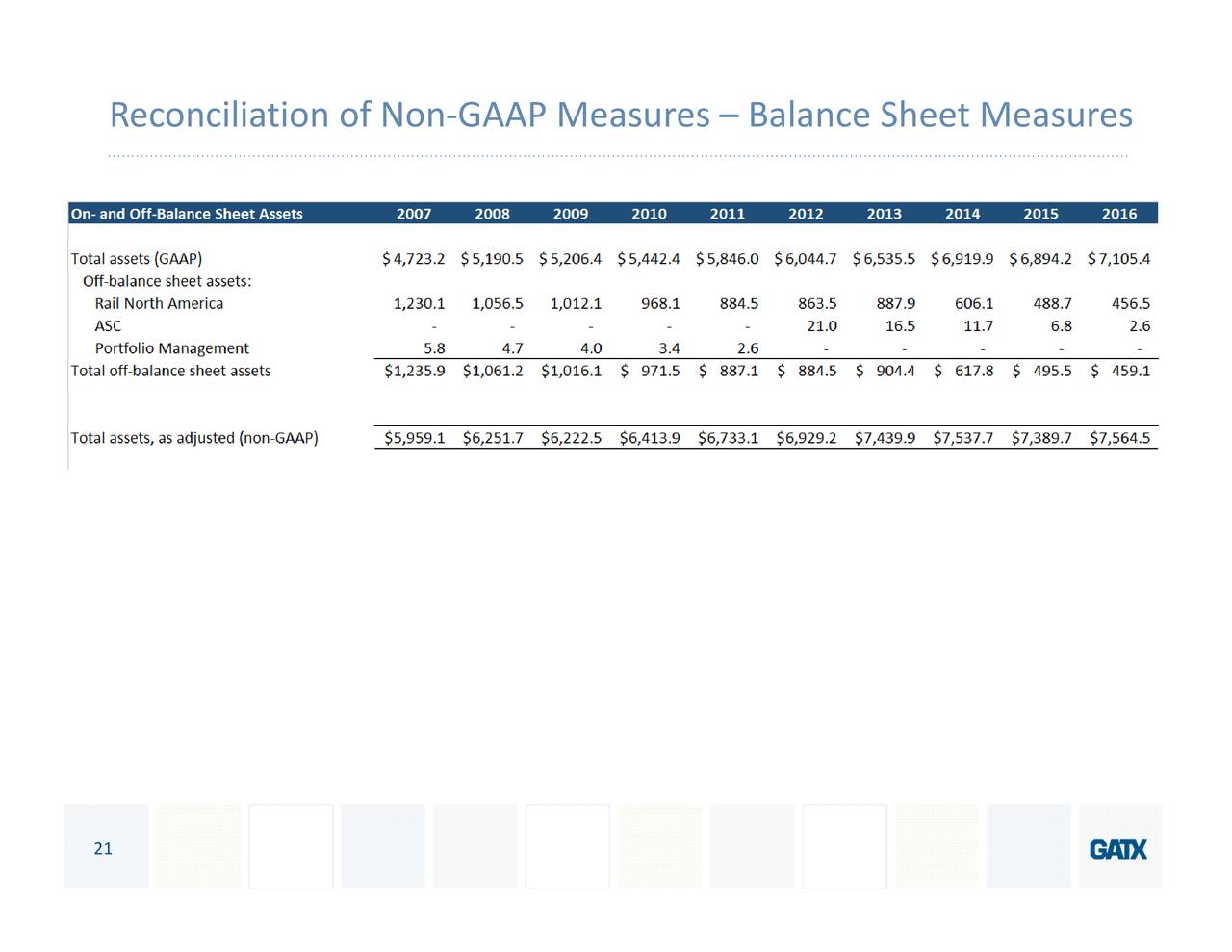Select Rail North America value 1,012.1
The height and width of the screenshot is (952, 1232).
pyautogui.click(x=576, y=303)
